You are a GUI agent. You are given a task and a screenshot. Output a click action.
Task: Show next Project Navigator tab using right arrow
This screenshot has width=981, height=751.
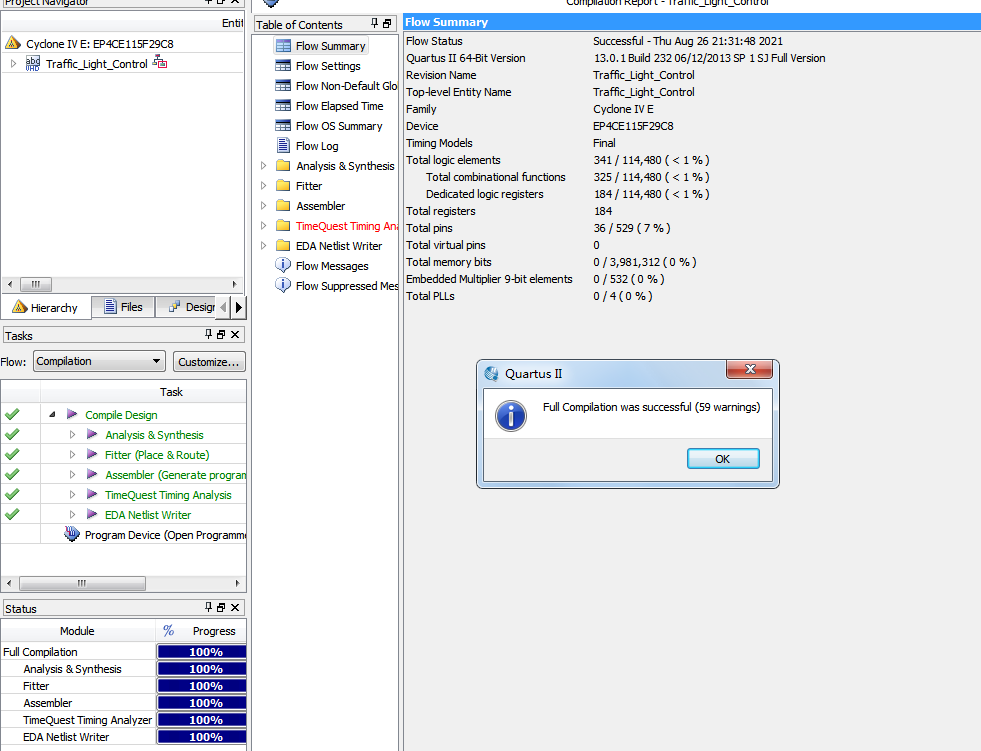click(238, 307)
